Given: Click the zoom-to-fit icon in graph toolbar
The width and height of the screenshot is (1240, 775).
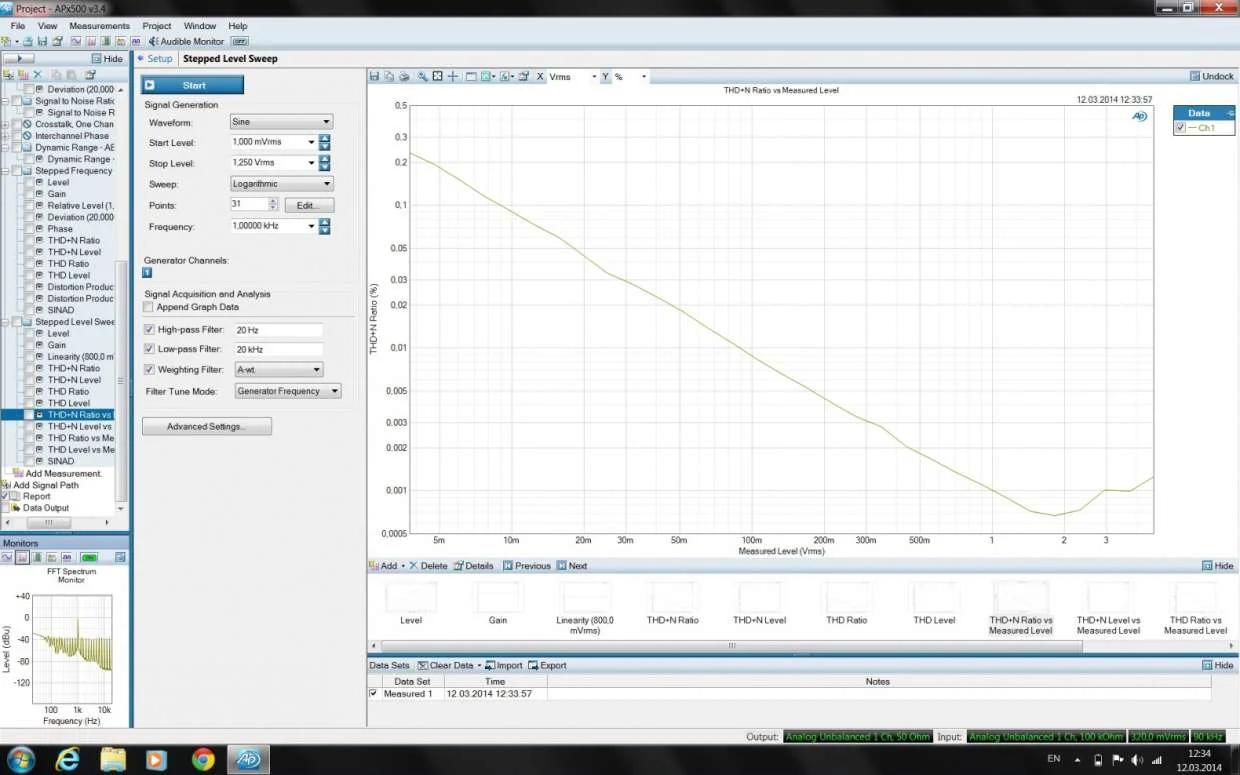Looking at the screenshot, I should (437, 77).
